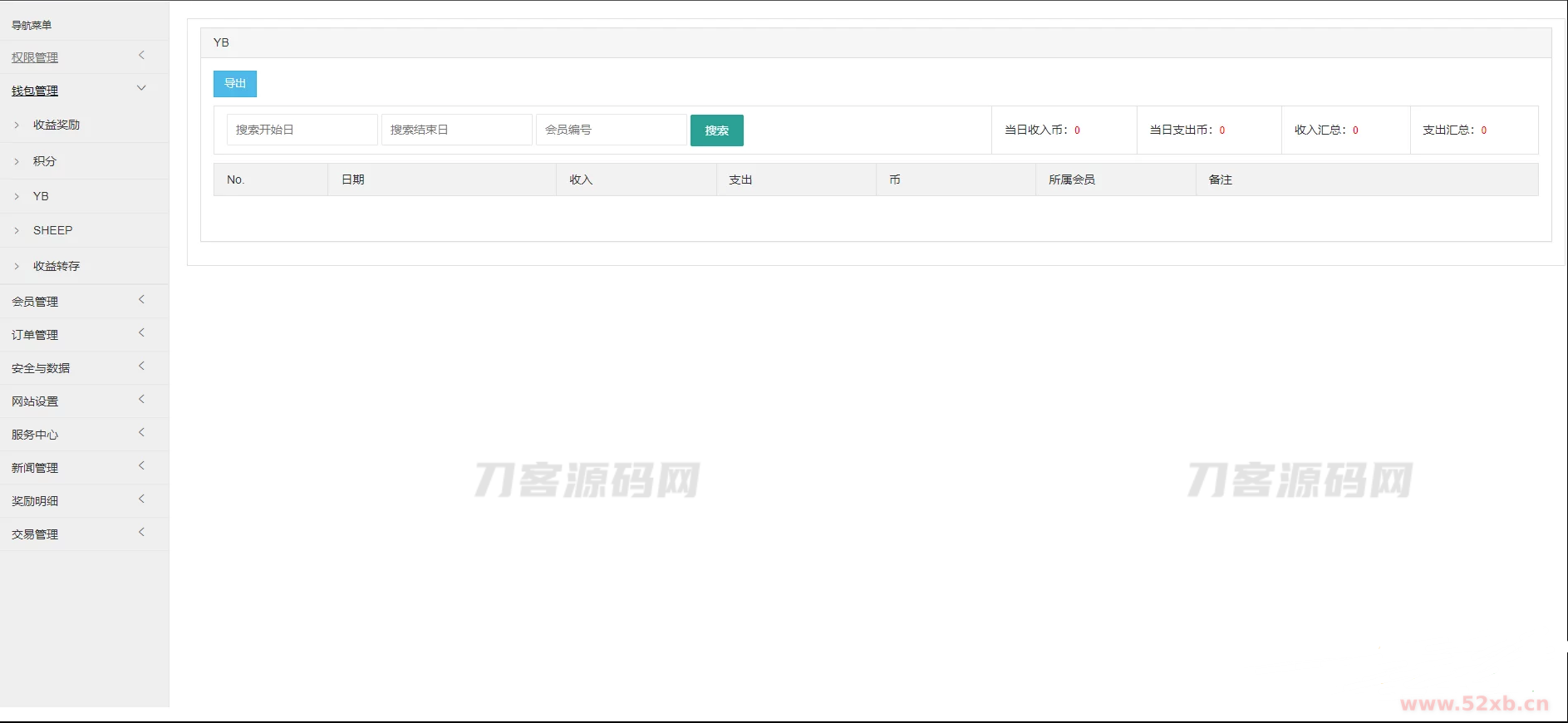Click chevron icon next to 安全与数据

[x=141, y=366]
